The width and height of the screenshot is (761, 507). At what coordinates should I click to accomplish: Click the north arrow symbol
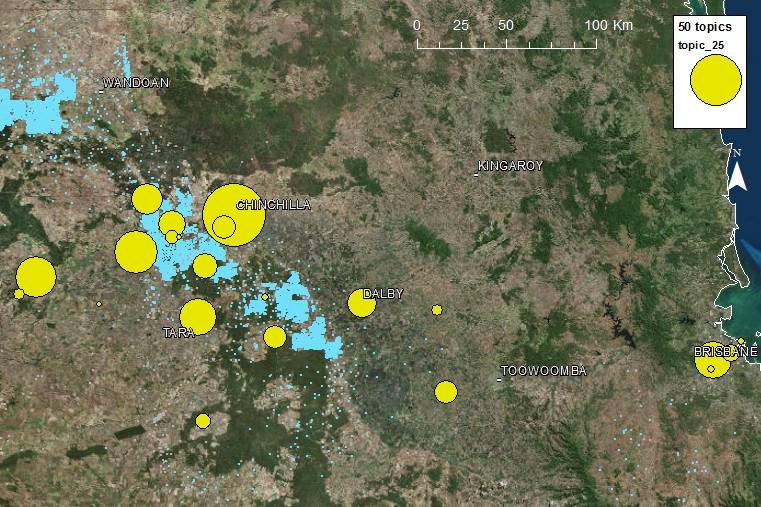tap(738, 169)
